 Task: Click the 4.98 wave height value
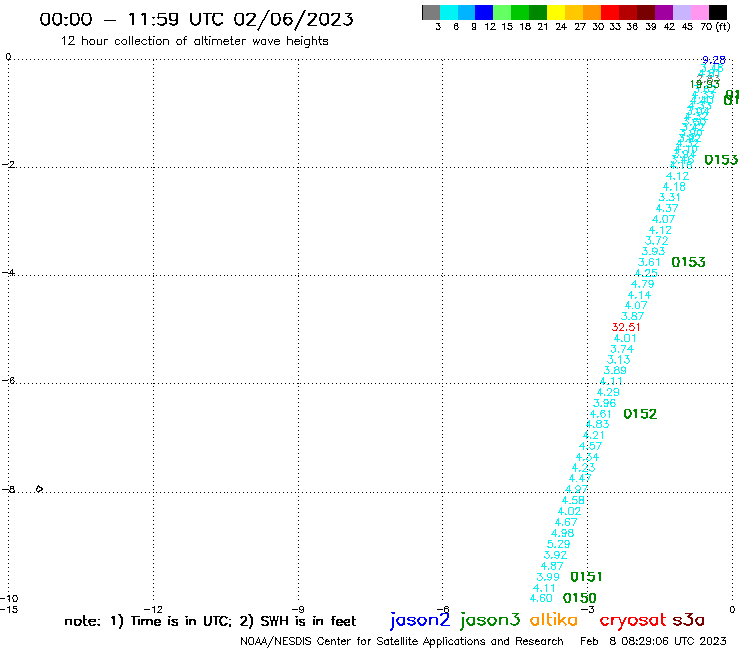tap(563, 533)
